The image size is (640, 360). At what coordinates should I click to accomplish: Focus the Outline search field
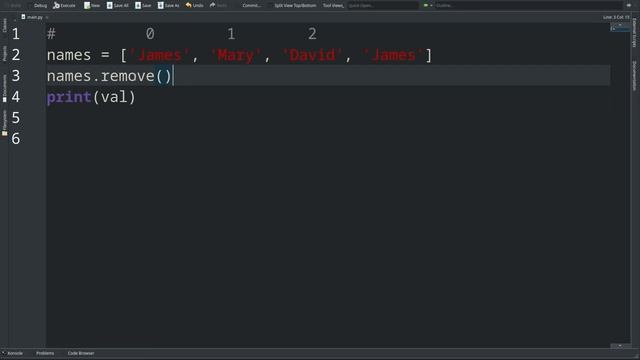tap(529, 5)
